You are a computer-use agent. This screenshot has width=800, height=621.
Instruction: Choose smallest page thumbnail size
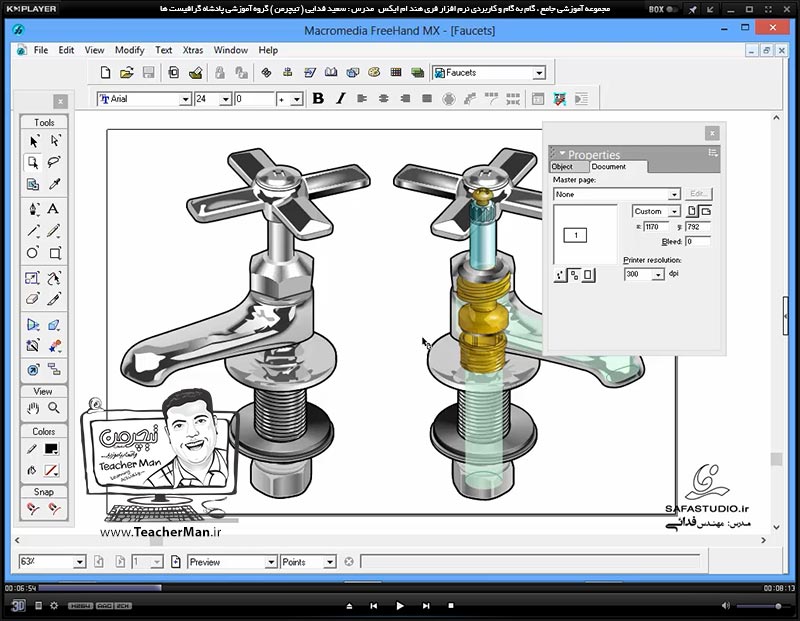coord(560,276)
